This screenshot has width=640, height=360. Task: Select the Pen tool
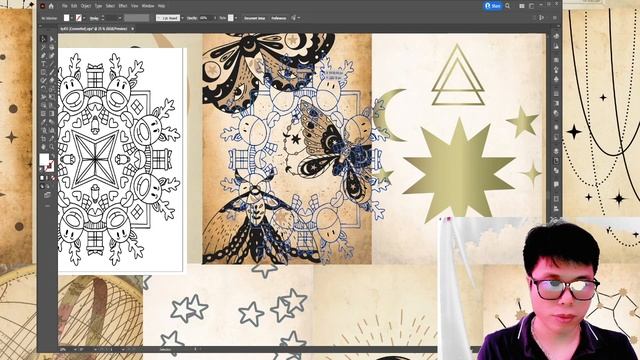tap(44, 56)
